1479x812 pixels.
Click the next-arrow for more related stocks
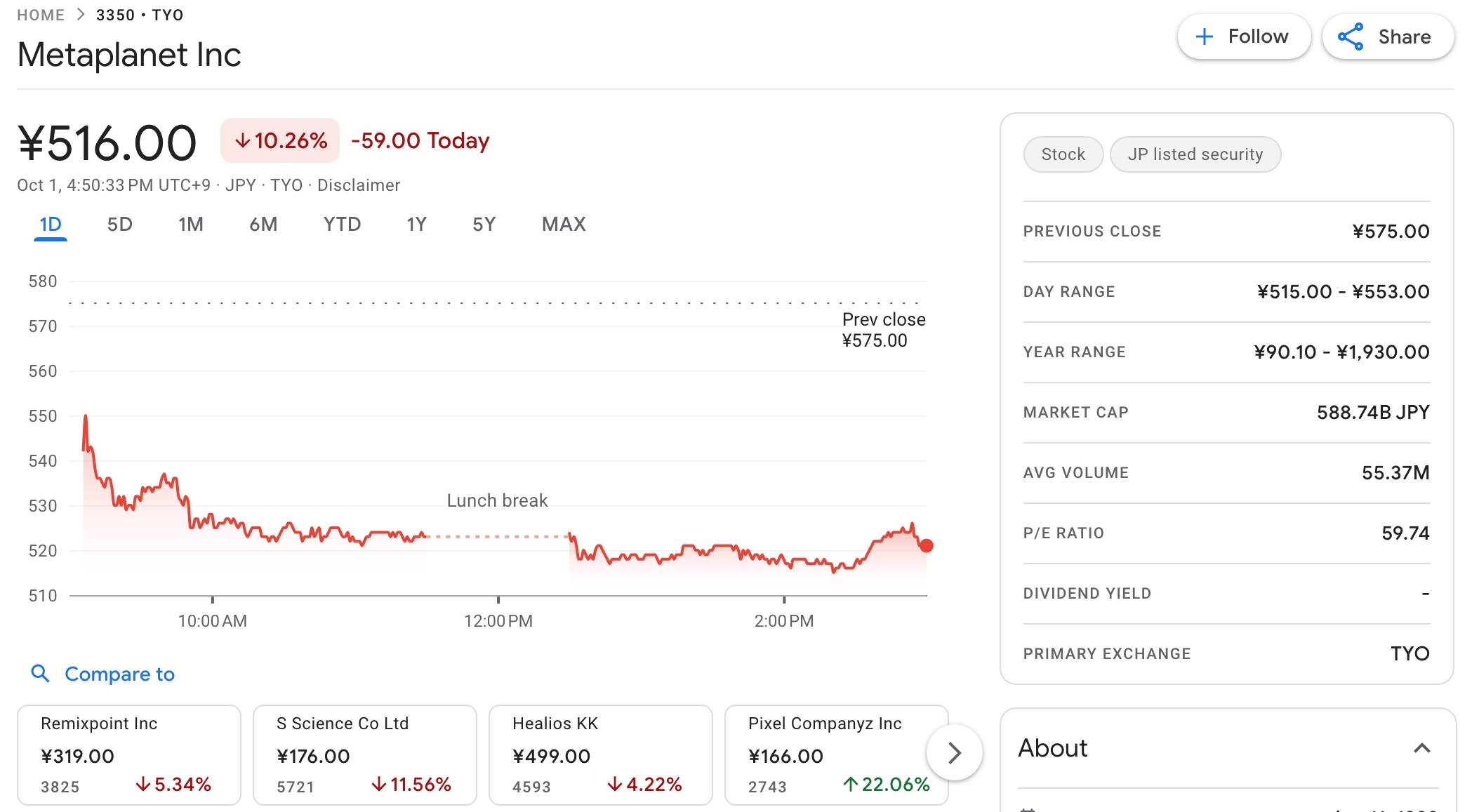954,753
